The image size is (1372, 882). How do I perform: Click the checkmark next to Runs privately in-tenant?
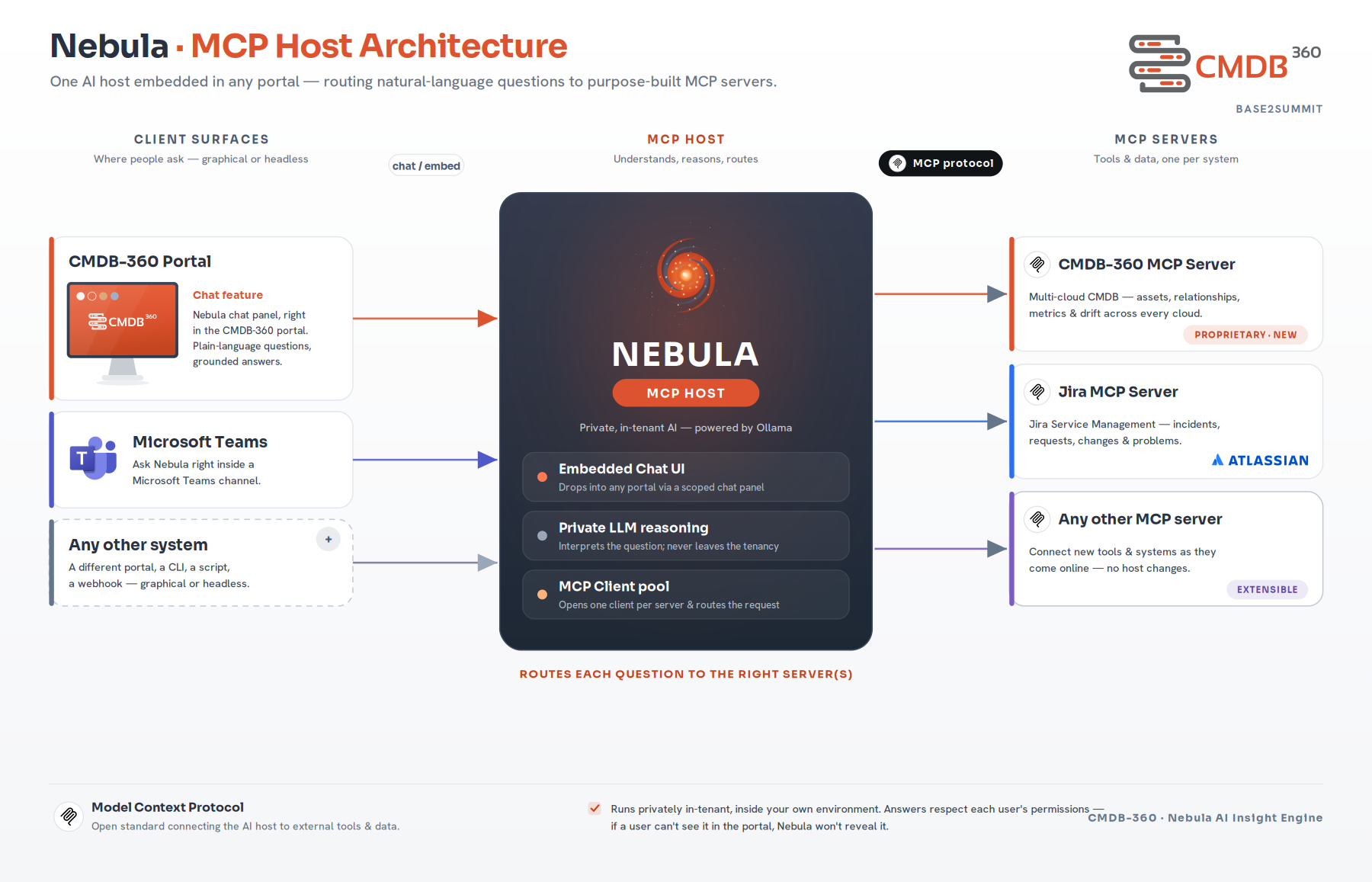point(595,809)
